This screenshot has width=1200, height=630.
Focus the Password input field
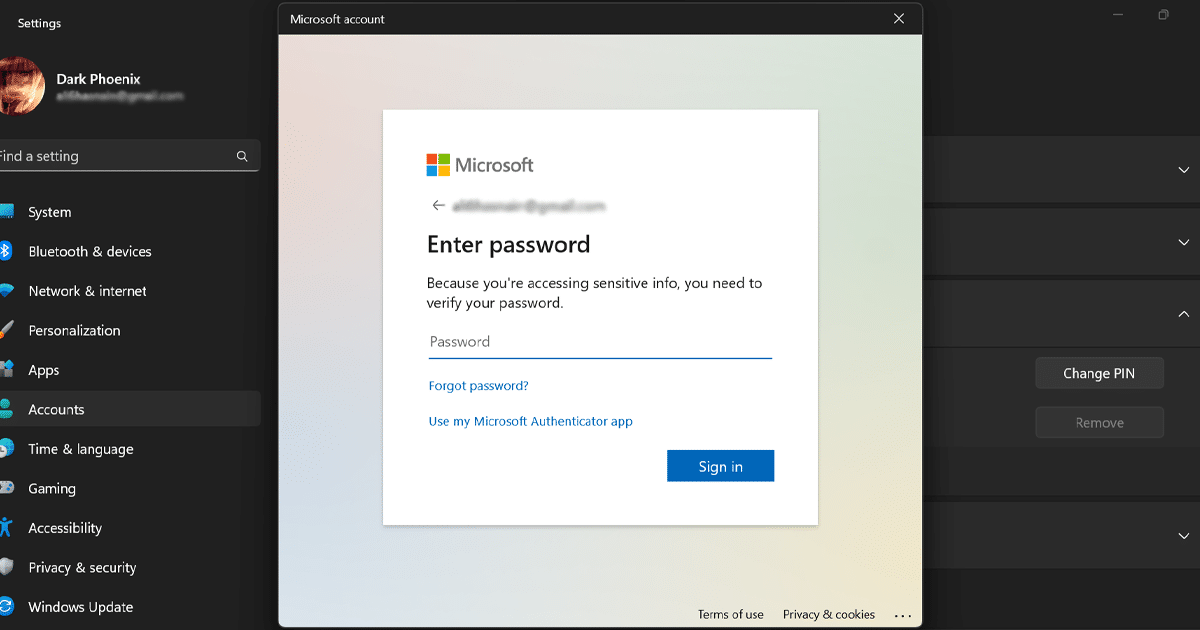pyautogui.click(x=600, y=342)
